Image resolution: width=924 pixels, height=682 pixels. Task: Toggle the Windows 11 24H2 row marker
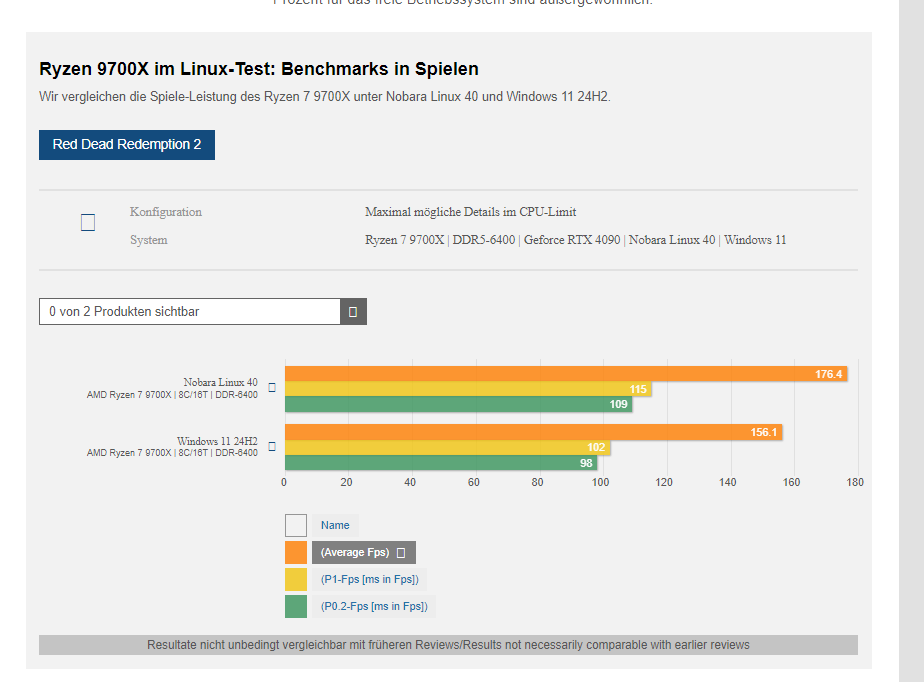pyautogui.click(x=272, y=446)
